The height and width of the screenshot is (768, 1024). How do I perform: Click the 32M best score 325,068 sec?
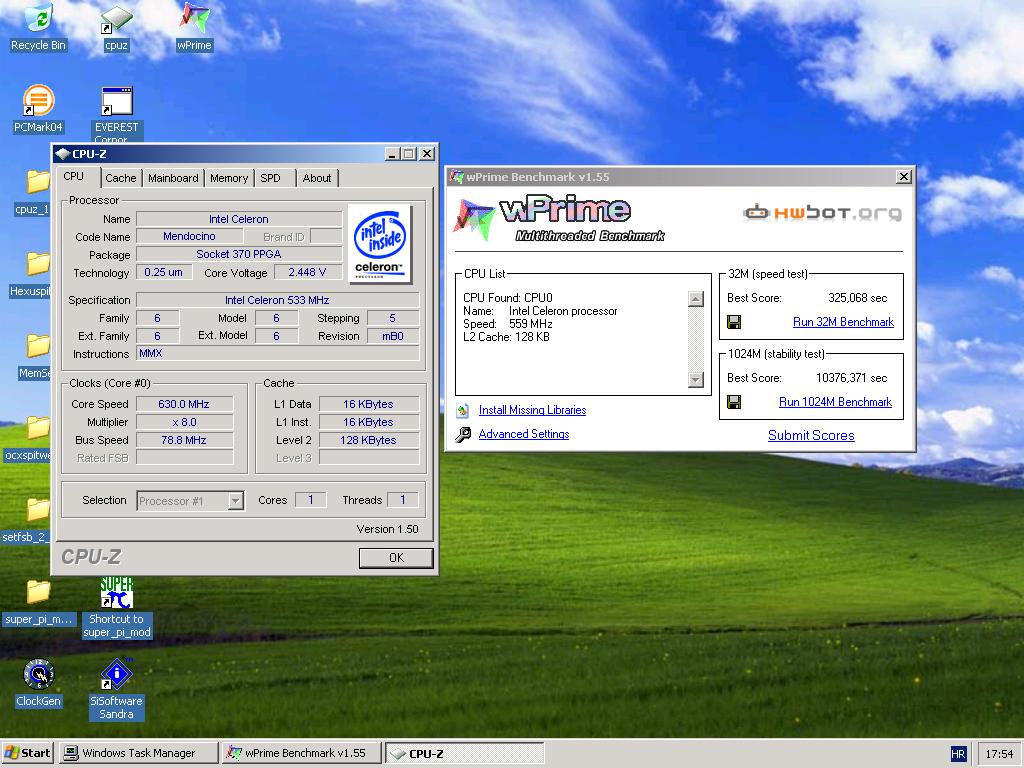point(857,298)
